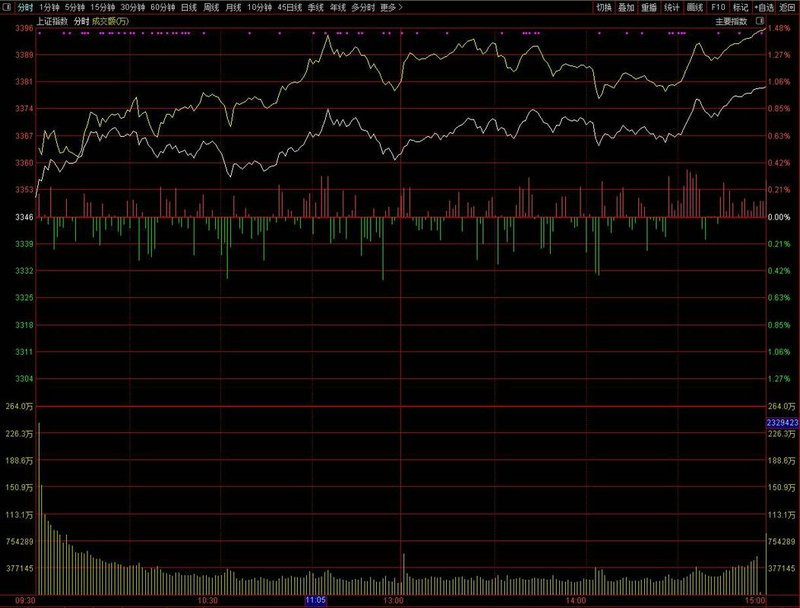Click the 标记 mark button

(740, 7)
